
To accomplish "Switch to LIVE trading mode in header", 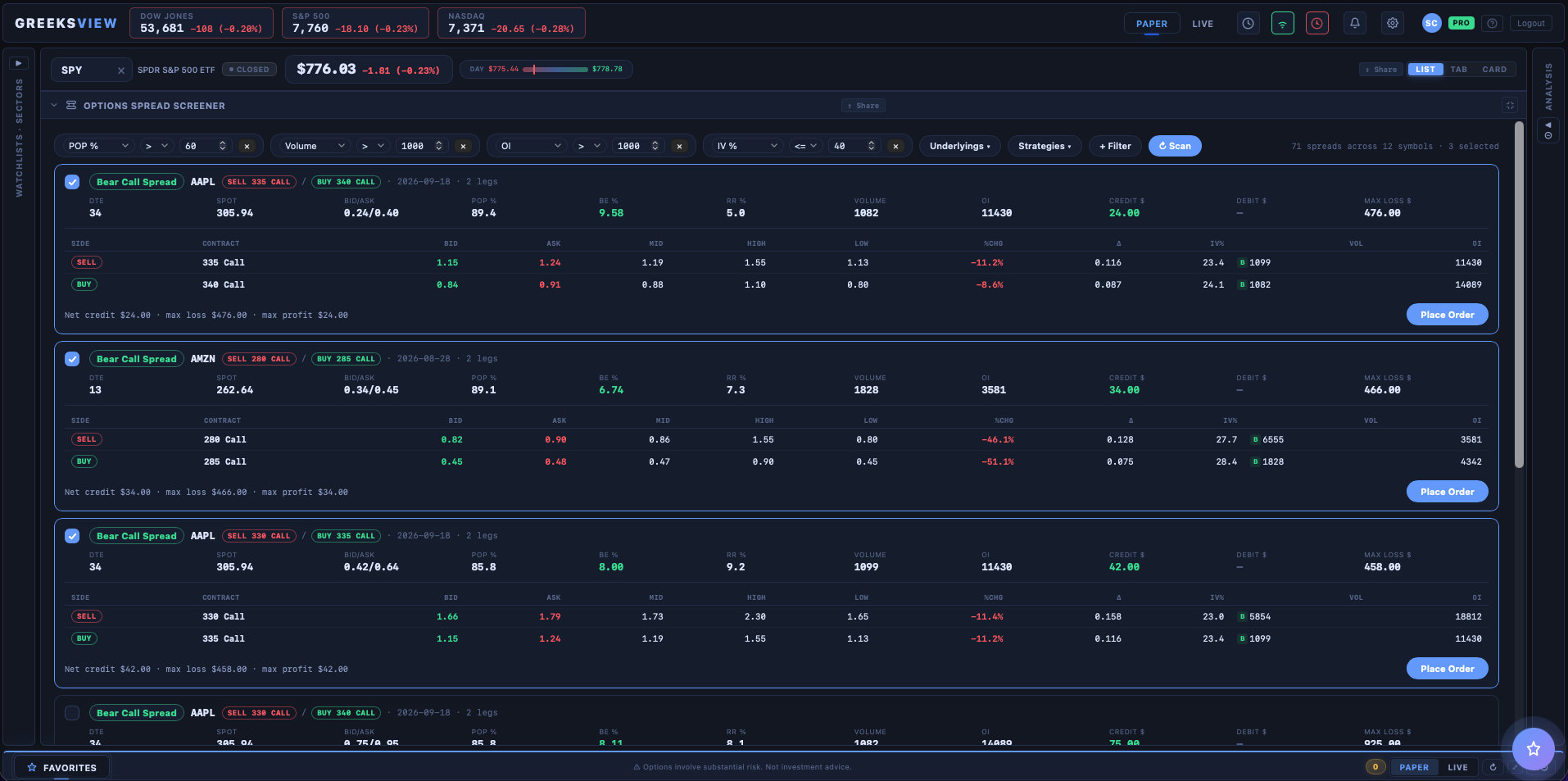I will [x=1203, y=24].
